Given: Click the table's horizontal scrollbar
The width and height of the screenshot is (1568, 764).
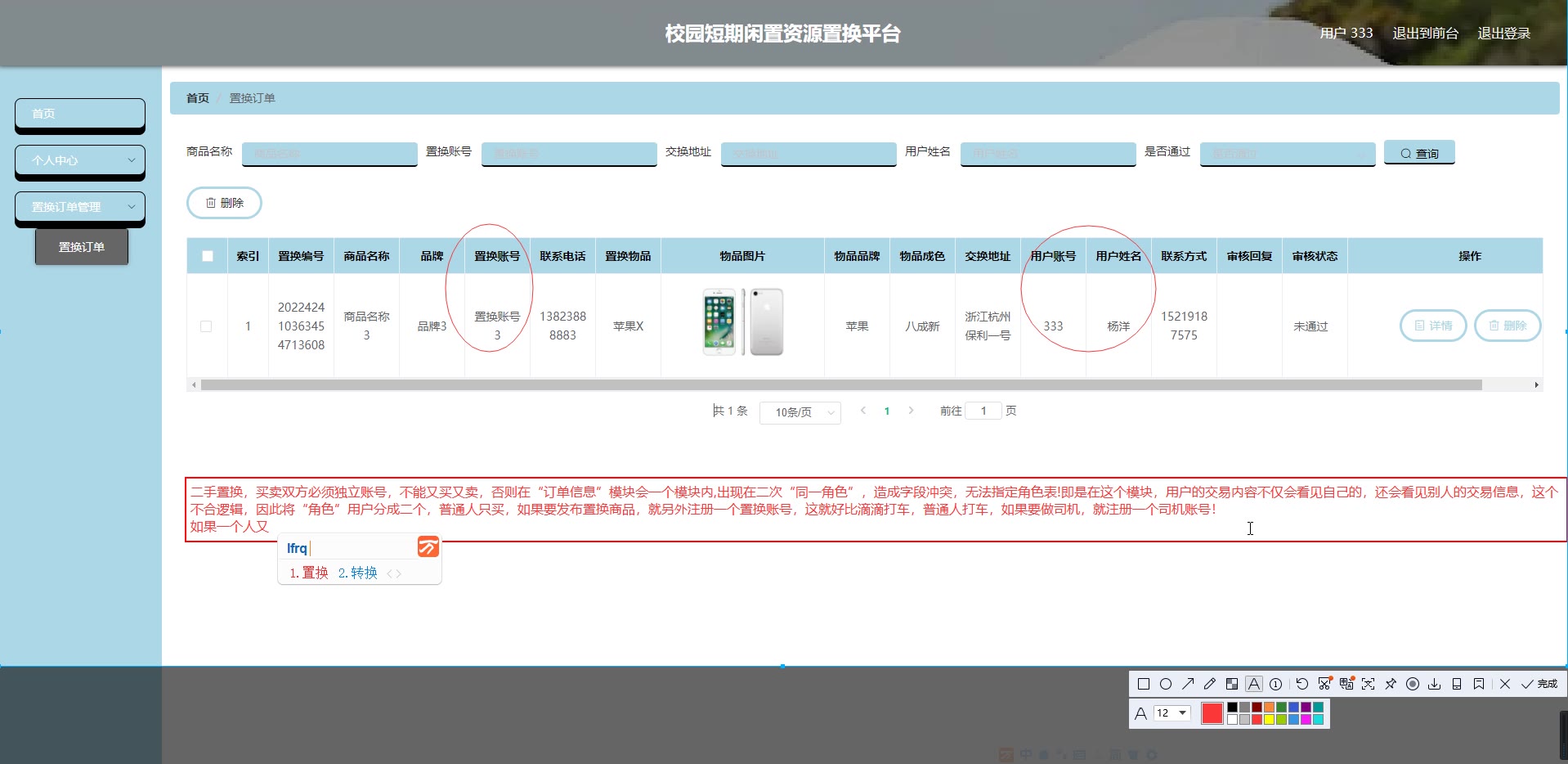Looking at the screenshot, I should [841, 384].
